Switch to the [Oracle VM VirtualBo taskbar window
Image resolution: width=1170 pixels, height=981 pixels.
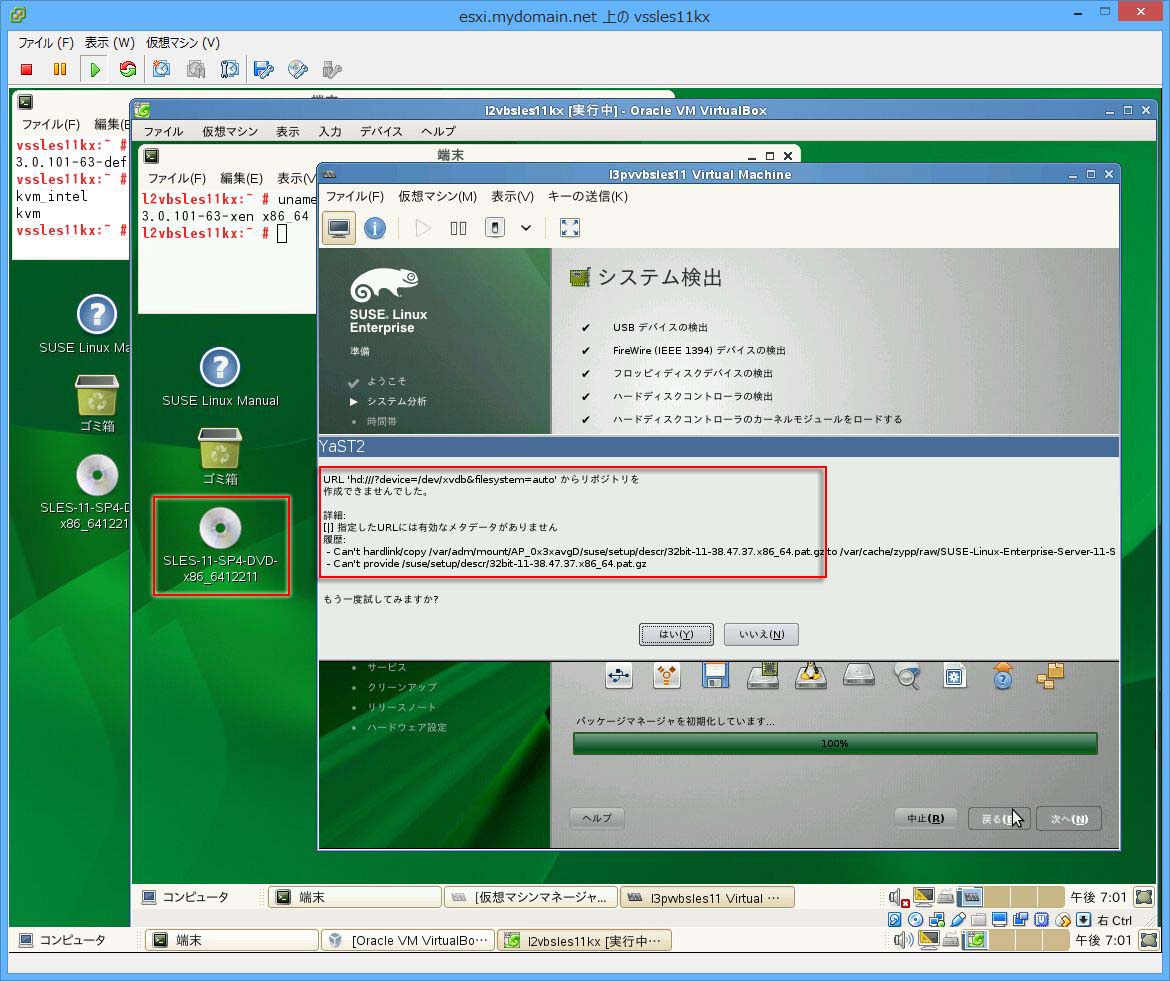click(x=408, y=940)
